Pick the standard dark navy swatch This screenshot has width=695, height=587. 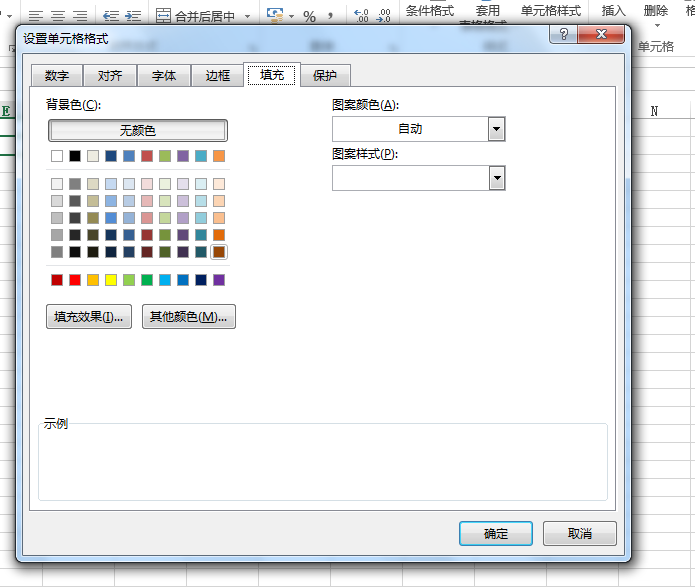(x=201, y=280)
